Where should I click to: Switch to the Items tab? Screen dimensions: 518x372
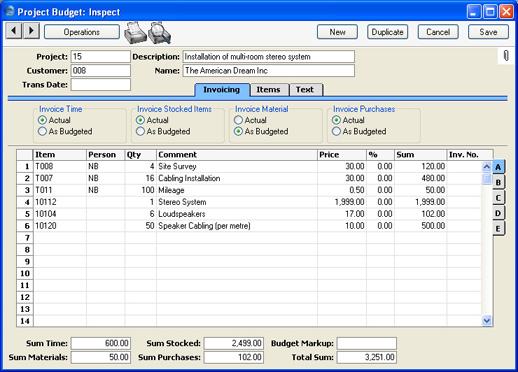(x=268, y=90)
